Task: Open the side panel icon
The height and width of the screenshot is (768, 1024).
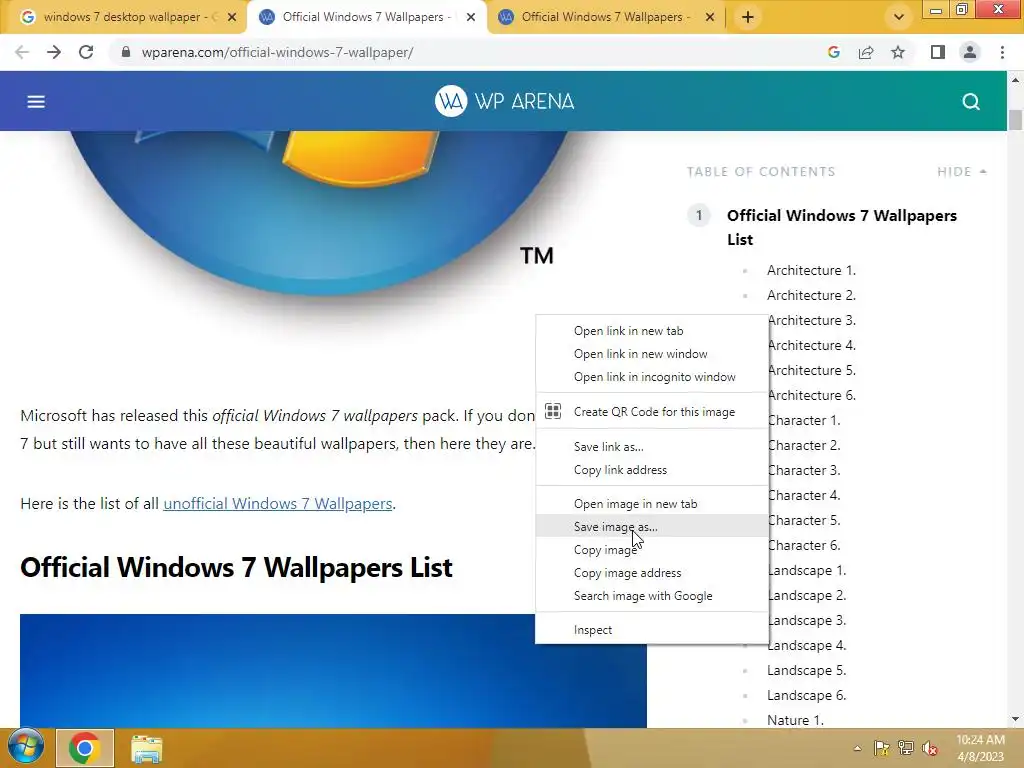Action: (938, 52)
